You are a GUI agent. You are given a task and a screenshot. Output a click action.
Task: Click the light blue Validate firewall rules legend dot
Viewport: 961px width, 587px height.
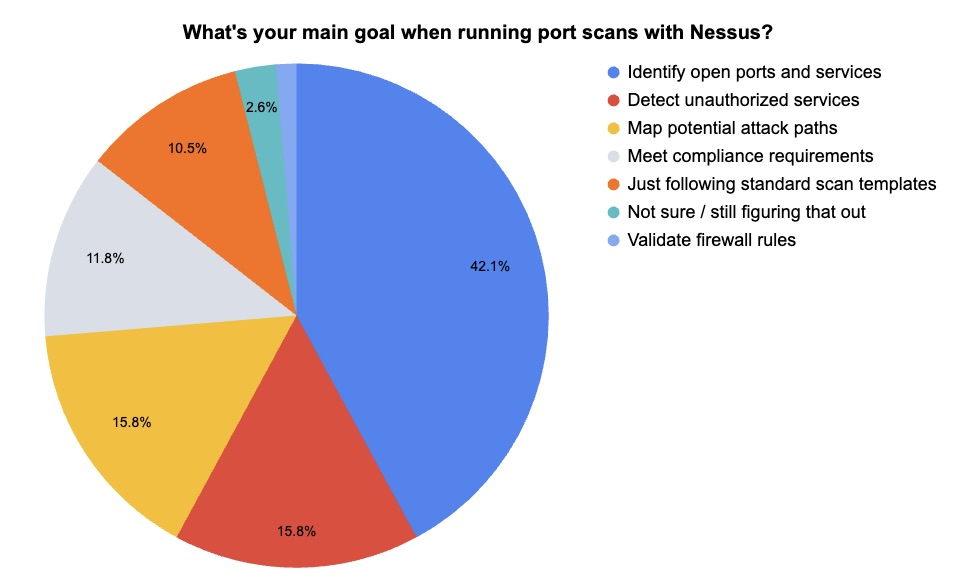point(613,240)
